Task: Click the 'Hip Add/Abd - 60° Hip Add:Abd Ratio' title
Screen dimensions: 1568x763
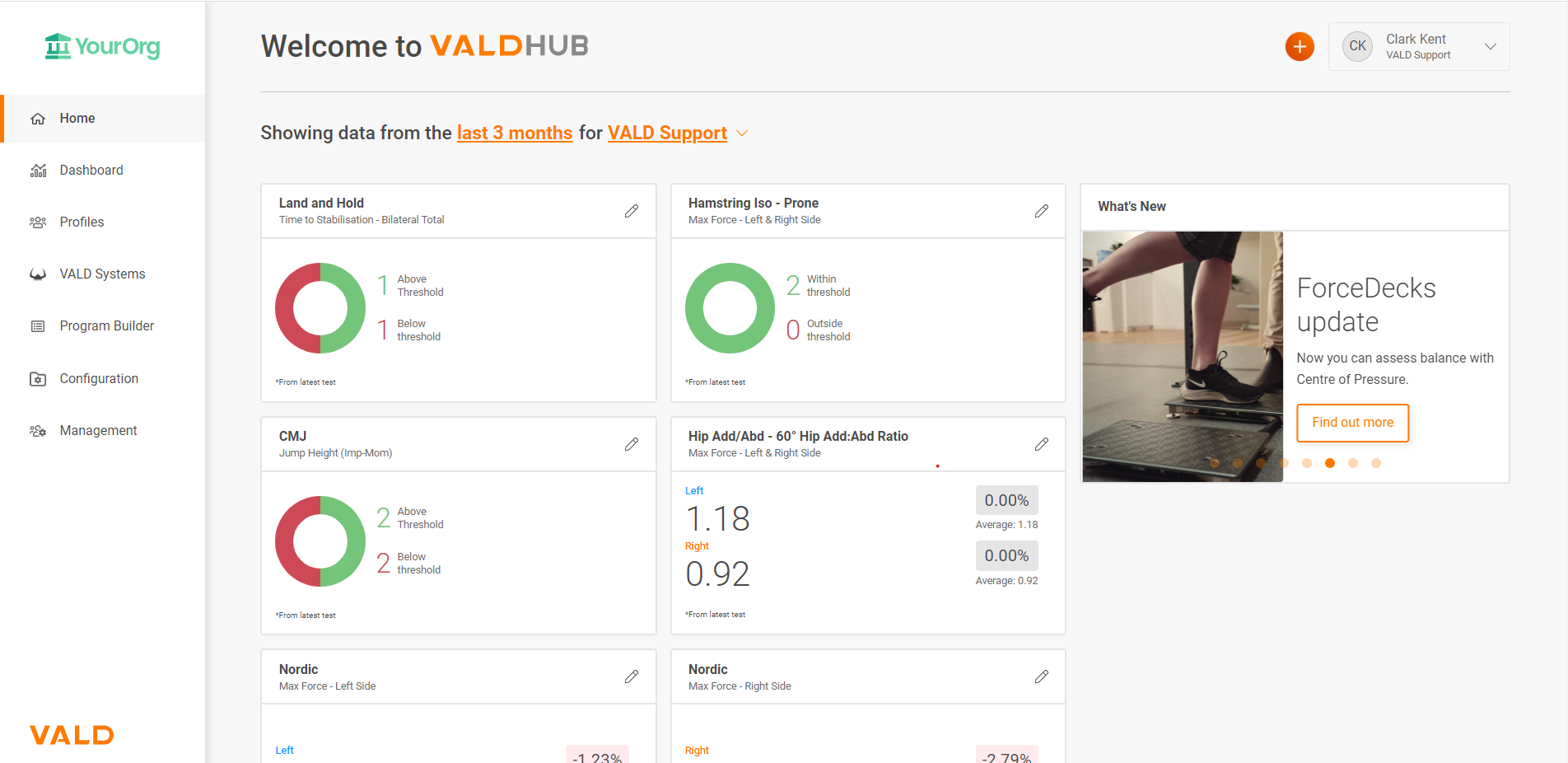Action: point(798,436)
